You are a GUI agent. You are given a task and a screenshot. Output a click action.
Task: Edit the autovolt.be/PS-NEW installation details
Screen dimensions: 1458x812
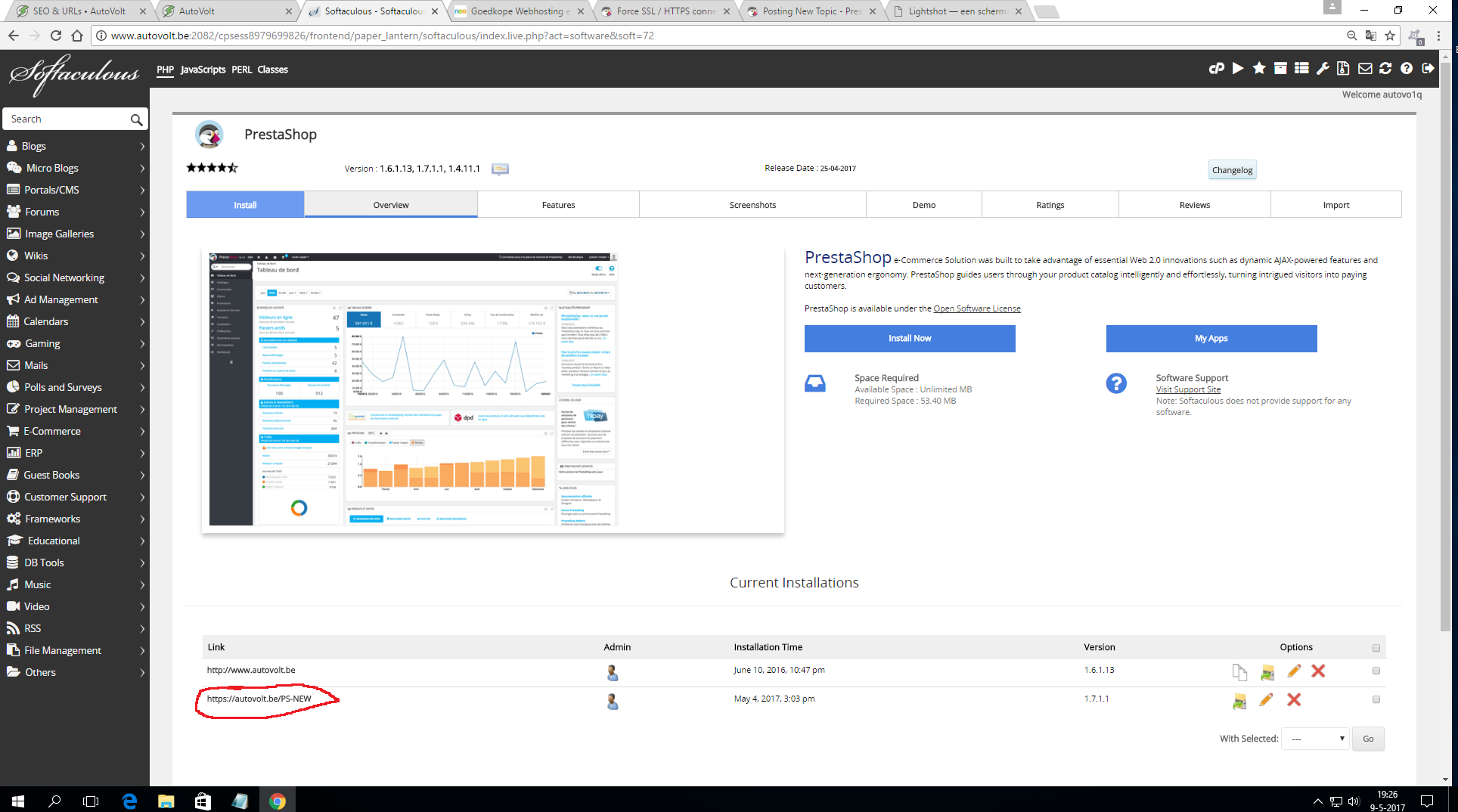point(1267,699)
